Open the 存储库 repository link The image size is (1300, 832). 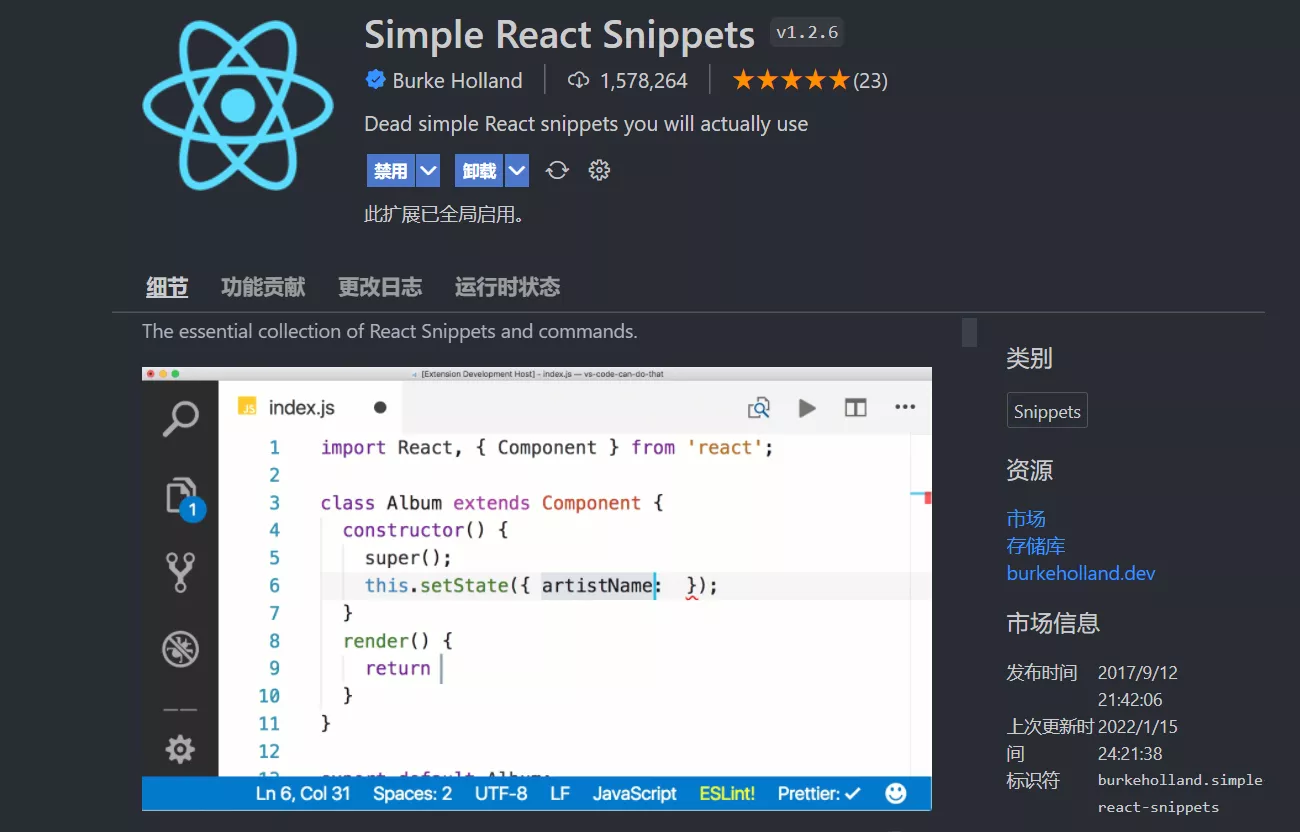[1036, 546]
